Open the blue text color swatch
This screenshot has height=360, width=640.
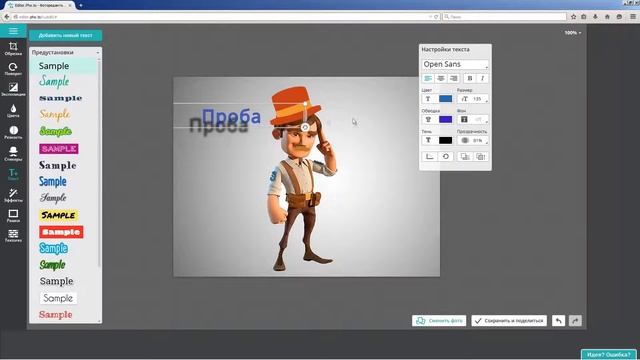click(445, 99)
